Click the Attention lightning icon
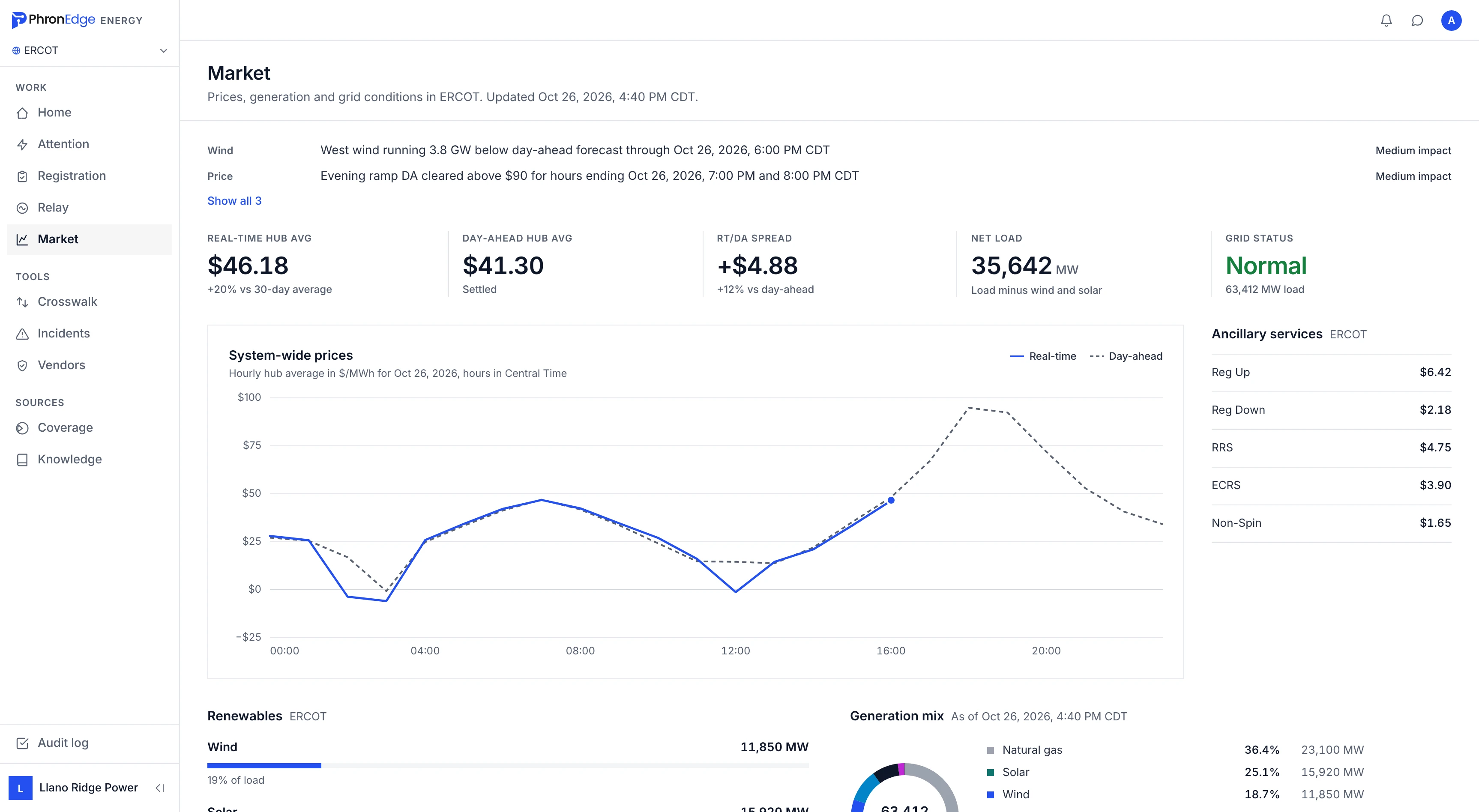The image size is (1479, 812). (22, 145)
